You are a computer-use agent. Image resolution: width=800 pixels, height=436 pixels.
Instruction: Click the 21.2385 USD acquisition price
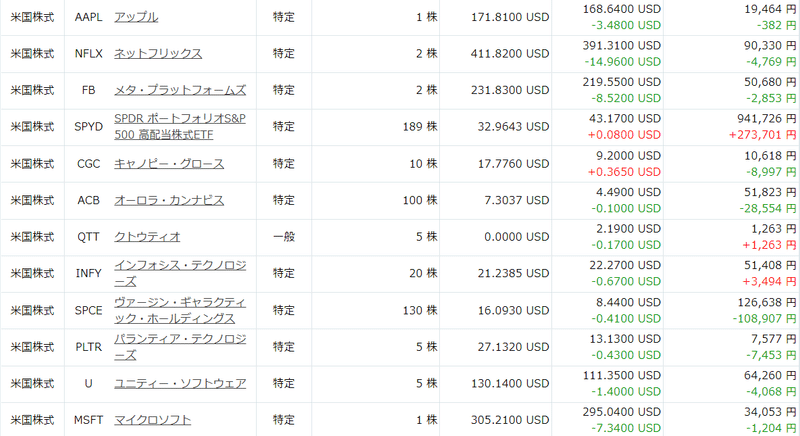tap(513, 273)
